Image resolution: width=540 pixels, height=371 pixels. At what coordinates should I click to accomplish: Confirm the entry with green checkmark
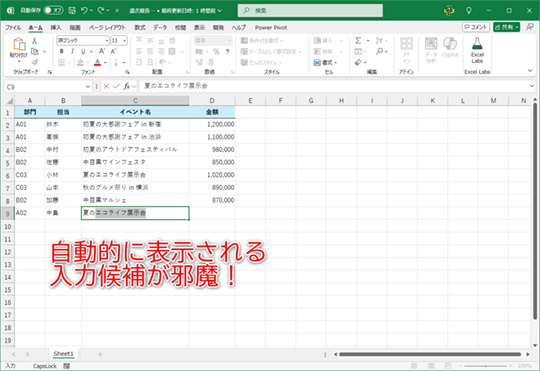[x=116, y=86]
